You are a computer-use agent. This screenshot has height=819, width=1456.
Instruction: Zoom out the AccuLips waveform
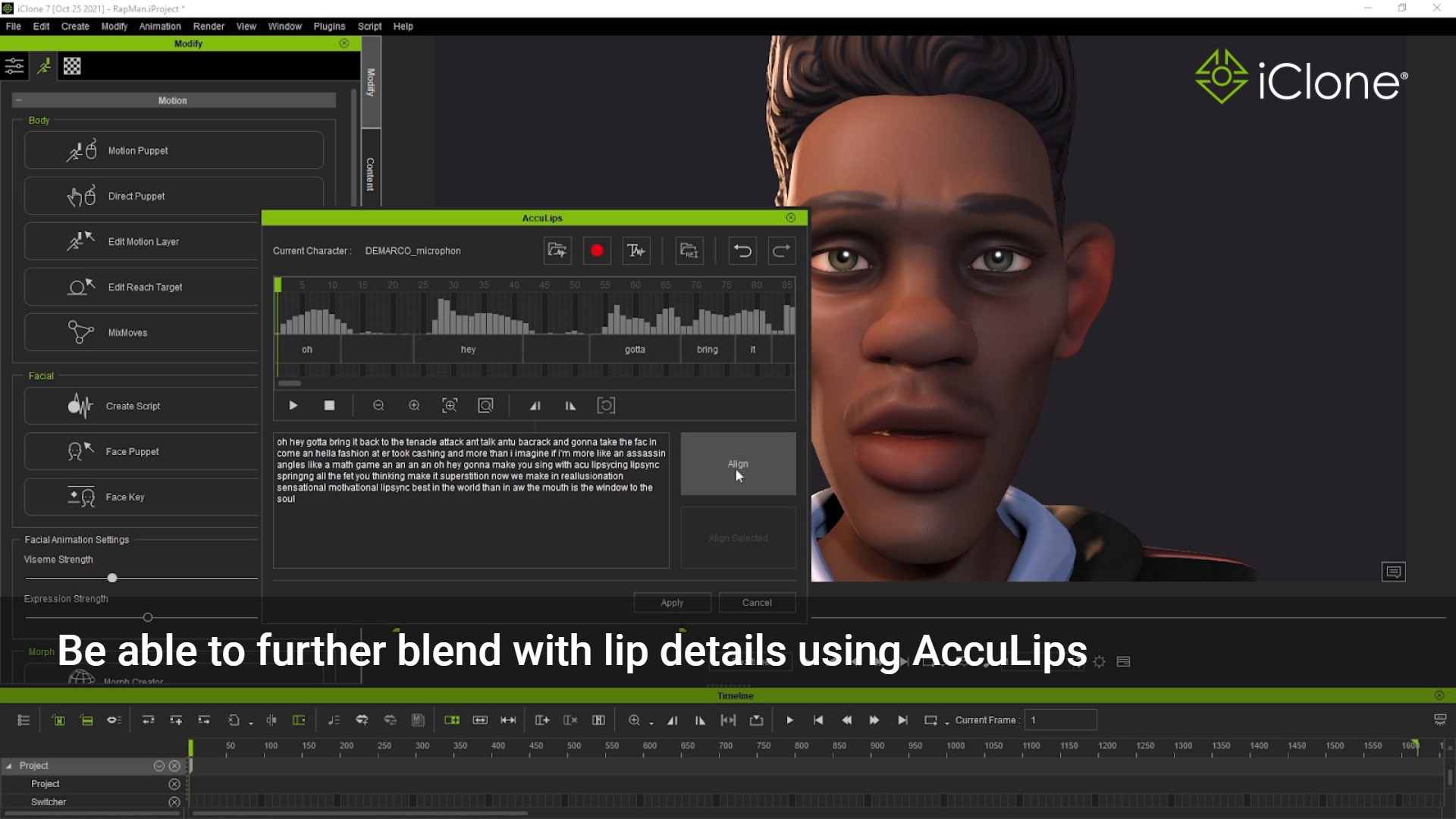pos(378,406)
